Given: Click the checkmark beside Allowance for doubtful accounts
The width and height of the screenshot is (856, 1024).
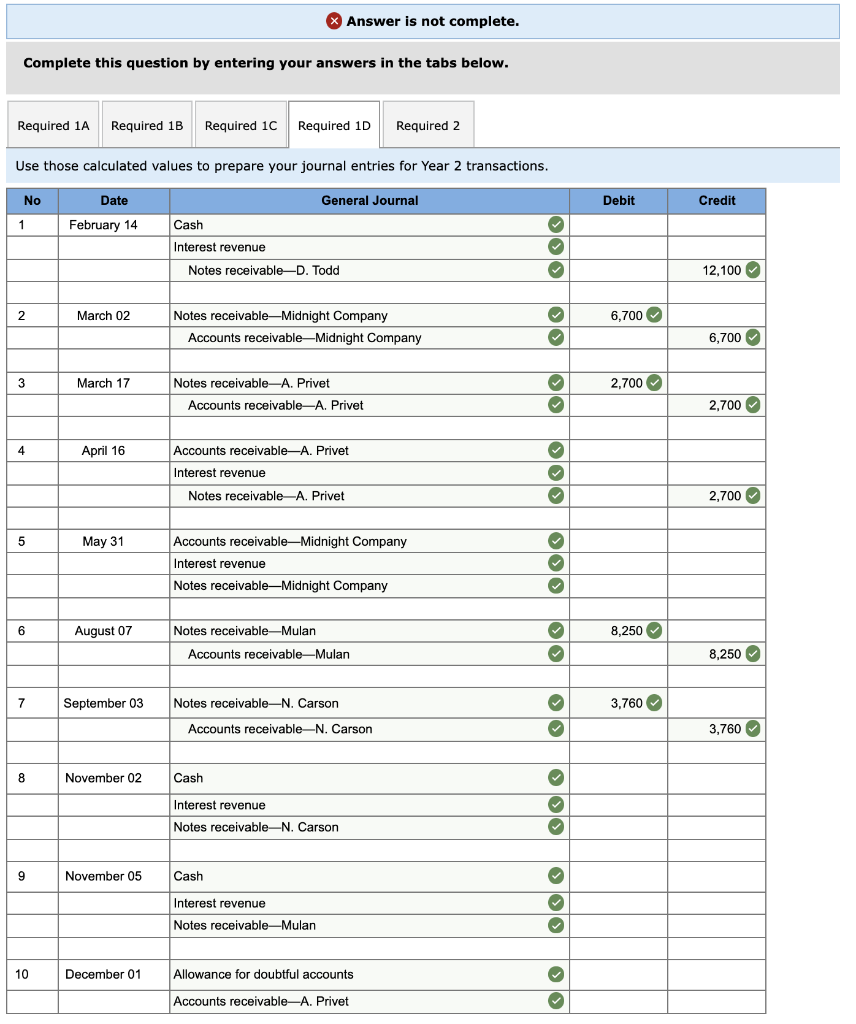Looking at the screenshot, I should click(x=556, y=974).
